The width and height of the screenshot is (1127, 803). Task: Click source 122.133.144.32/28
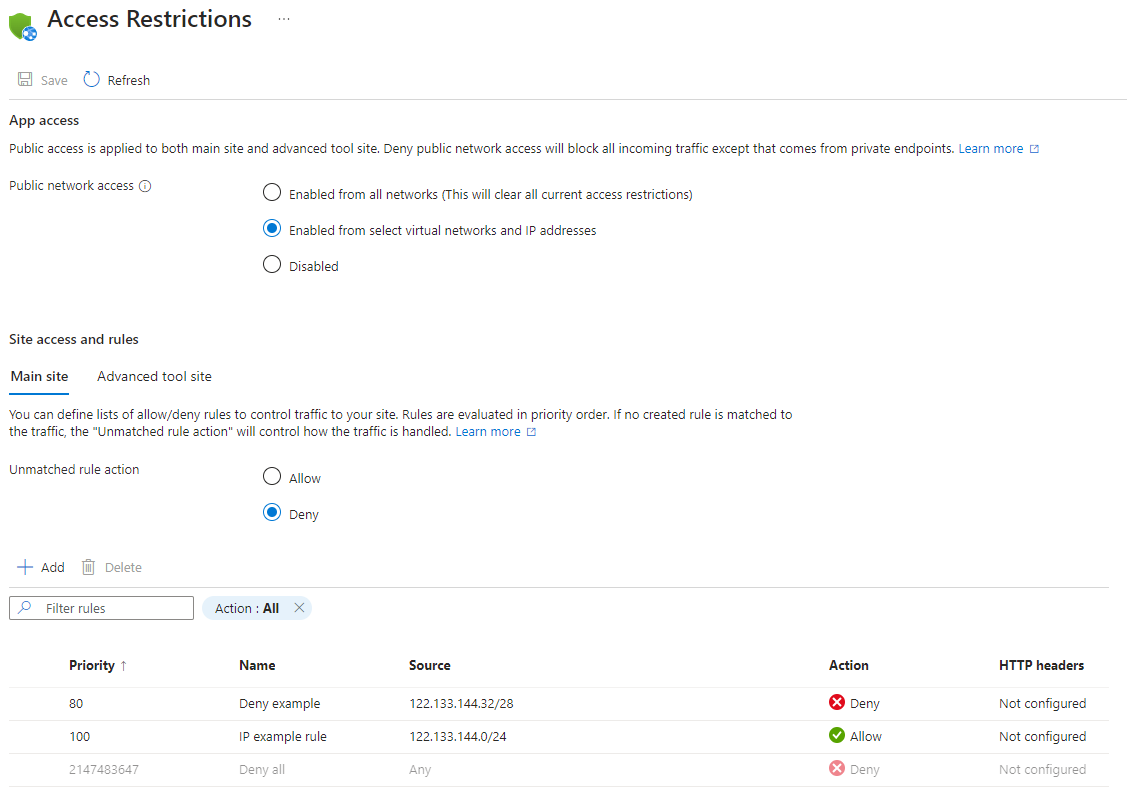[461, 704]
